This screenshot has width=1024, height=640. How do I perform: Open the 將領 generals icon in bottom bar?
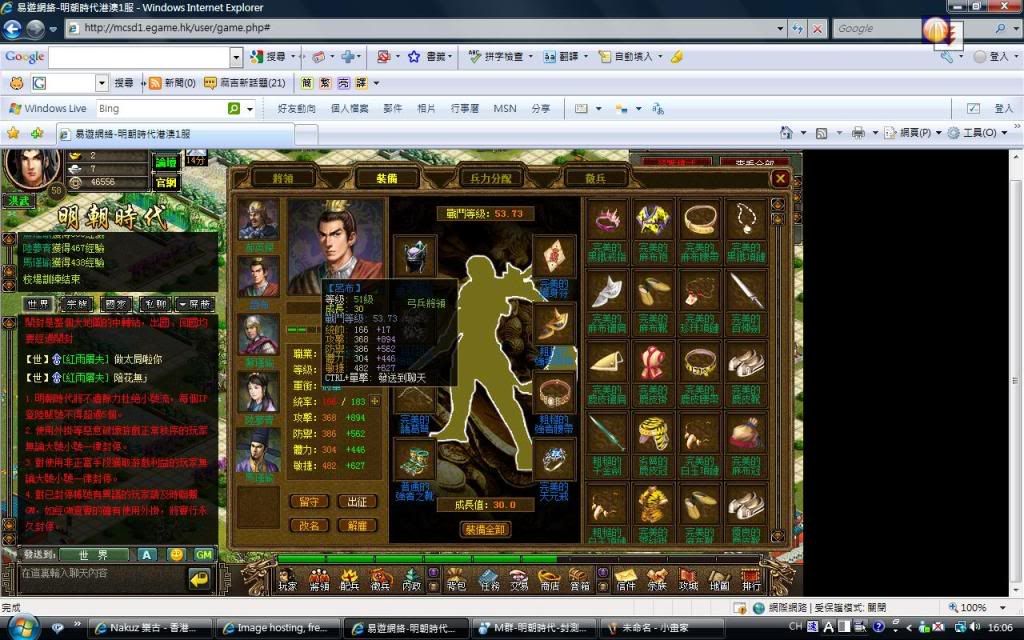pyautogui.click(x=319, y=578)
